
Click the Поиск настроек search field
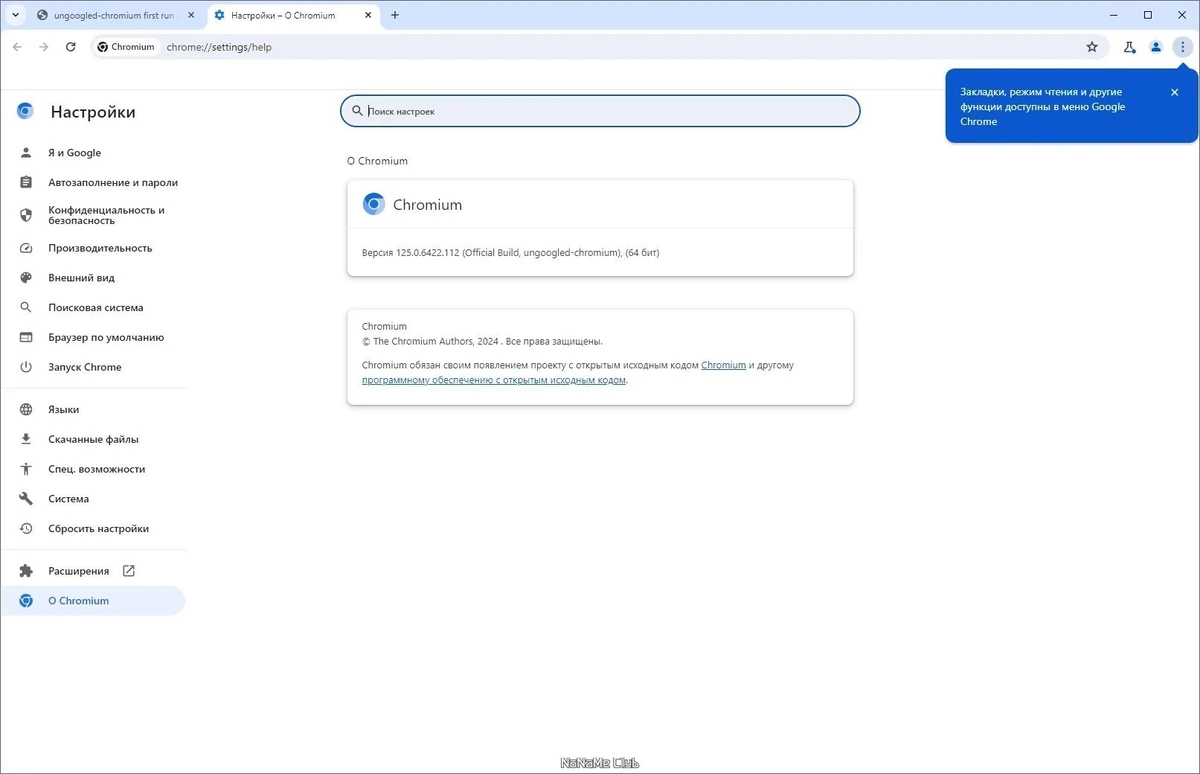[600, 111]
